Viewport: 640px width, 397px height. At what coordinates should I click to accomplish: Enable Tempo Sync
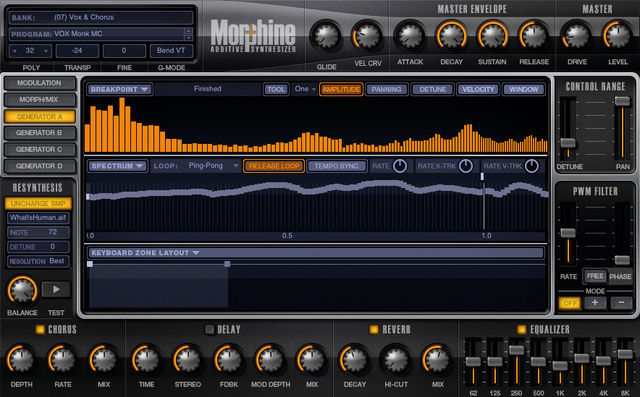pyautogui.click(x=337, y=166)
